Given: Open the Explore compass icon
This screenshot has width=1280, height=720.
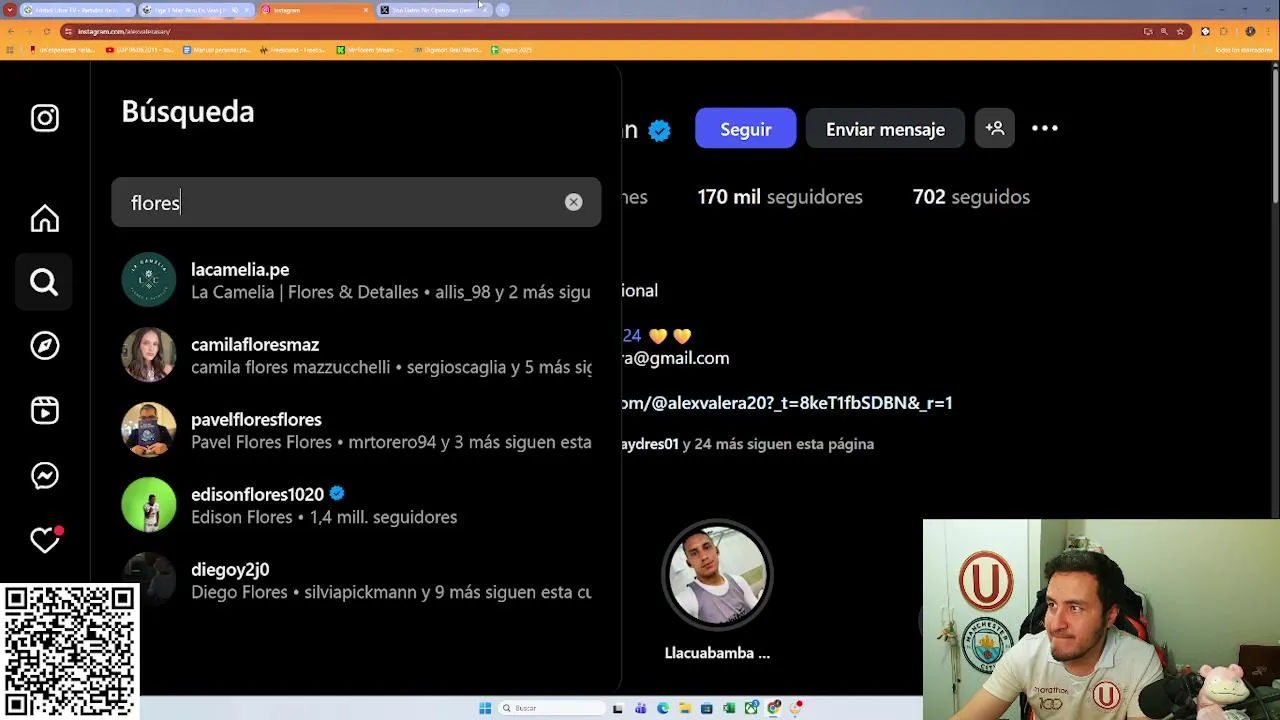Looking at the screenshot, I should 44,346.
